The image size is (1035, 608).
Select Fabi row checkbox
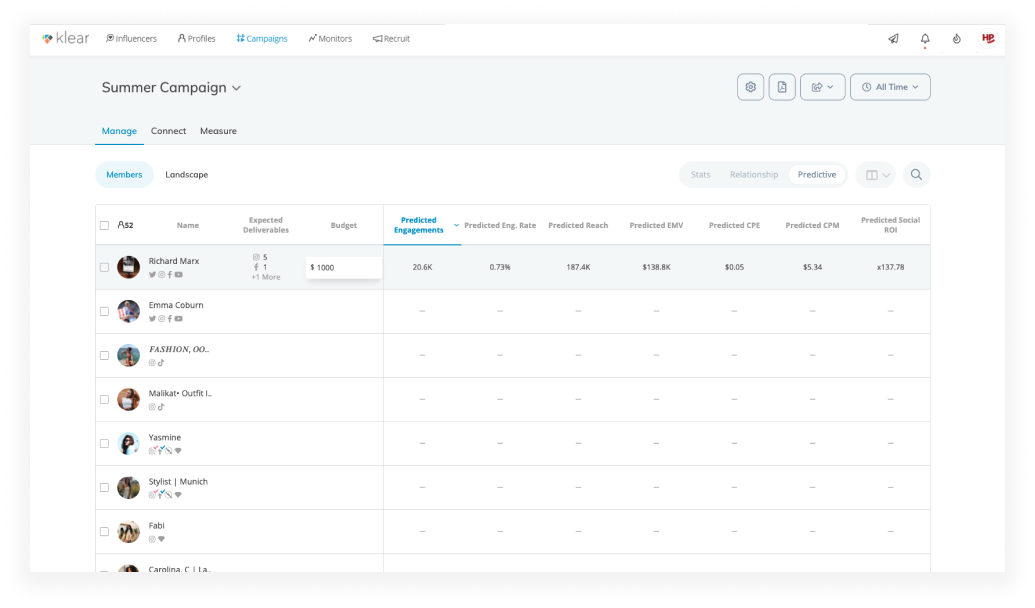point(104,531)
